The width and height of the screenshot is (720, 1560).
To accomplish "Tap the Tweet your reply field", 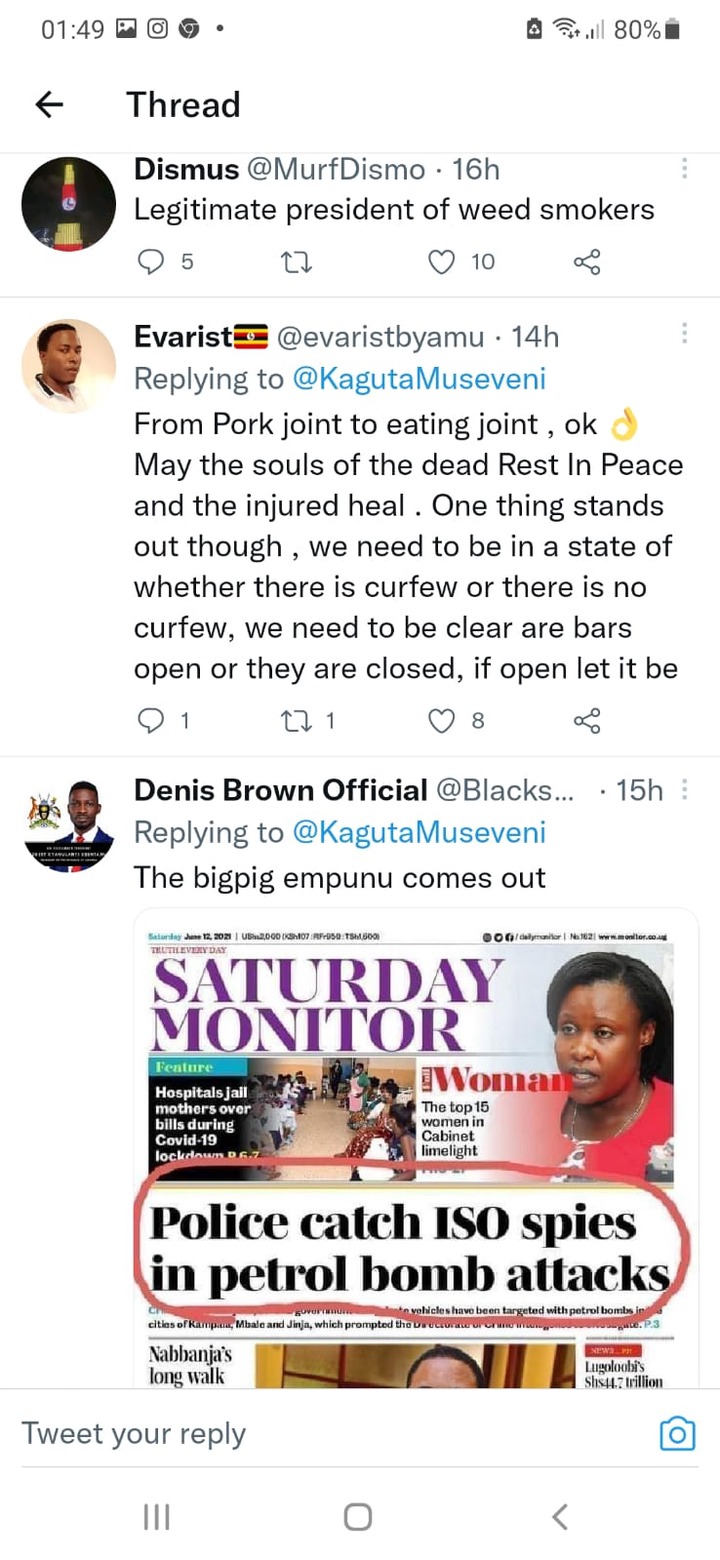I will (330, 1434).
